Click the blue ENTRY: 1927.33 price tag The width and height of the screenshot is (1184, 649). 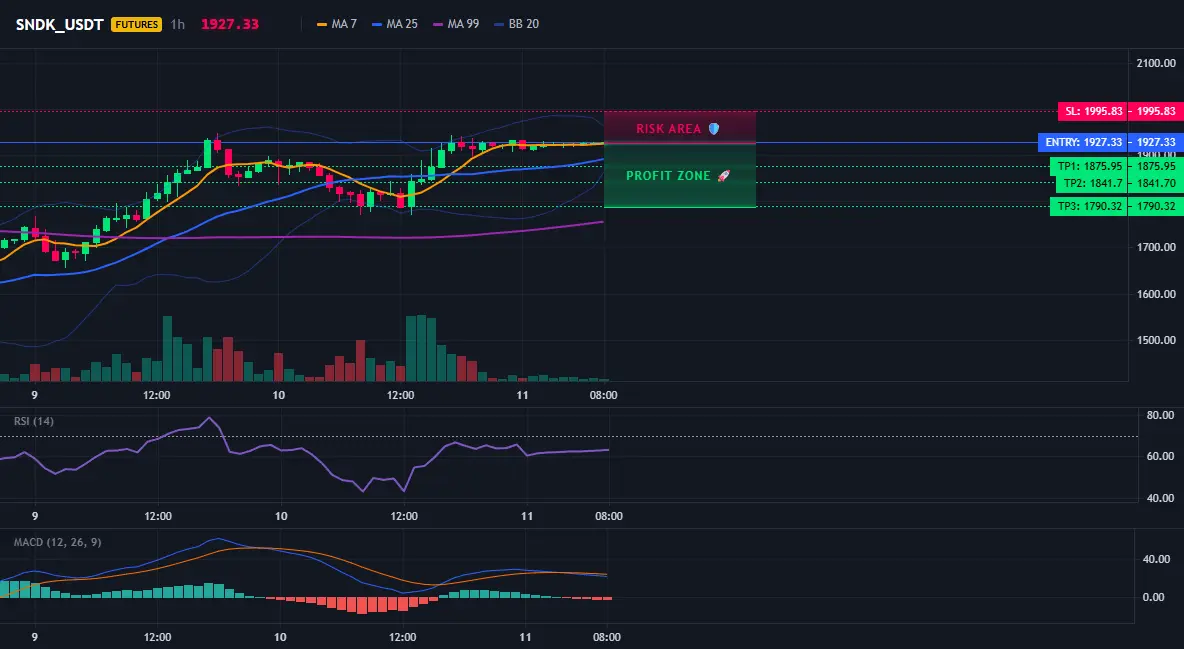1083,142
